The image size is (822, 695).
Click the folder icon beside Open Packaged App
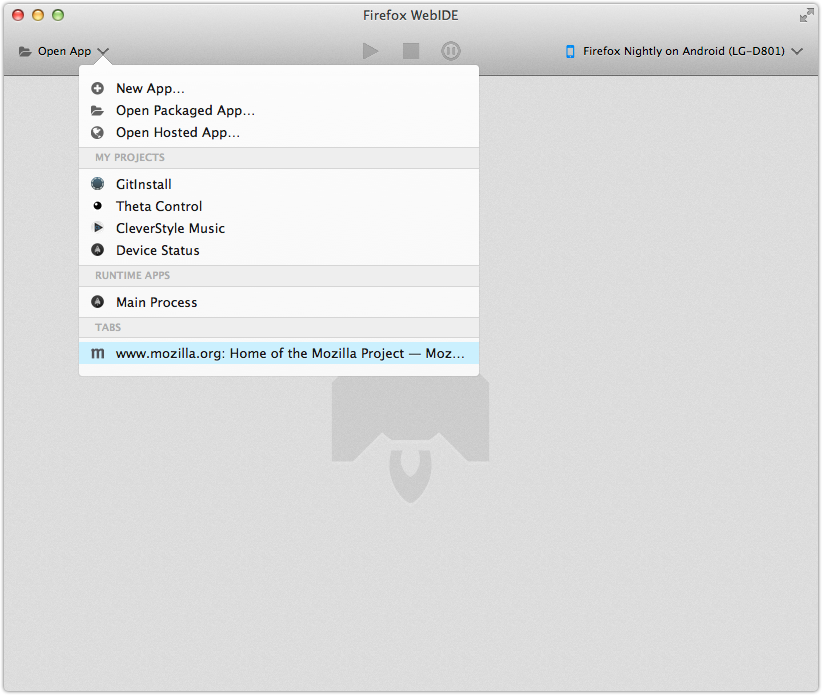tap(98, 111)
